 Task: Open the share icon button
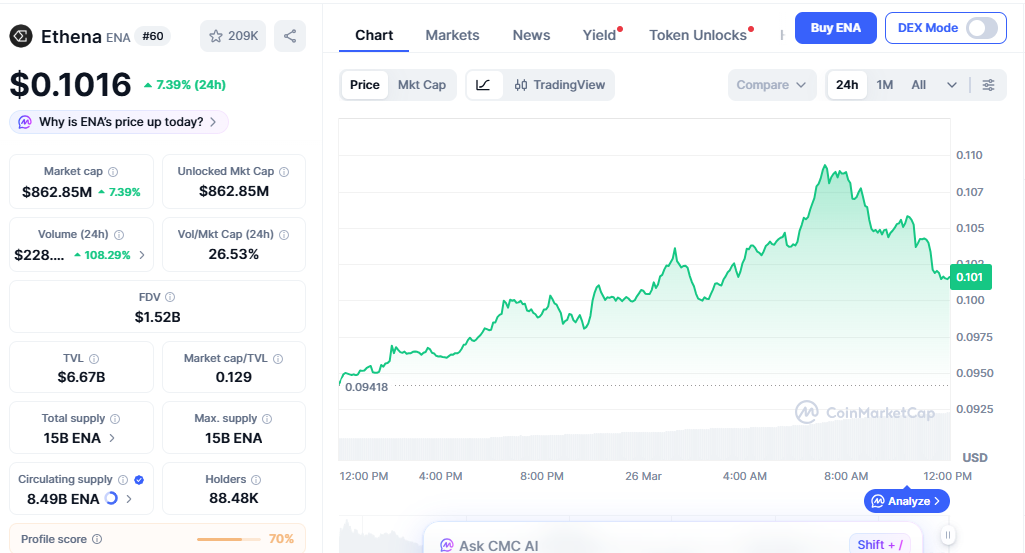[x=290, y=36]
